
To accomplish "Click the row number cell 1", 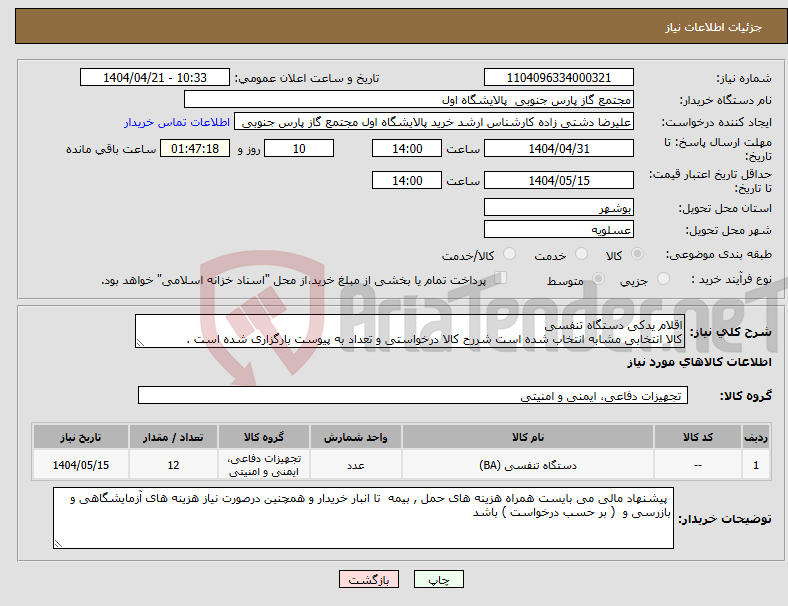I will 756,465.
